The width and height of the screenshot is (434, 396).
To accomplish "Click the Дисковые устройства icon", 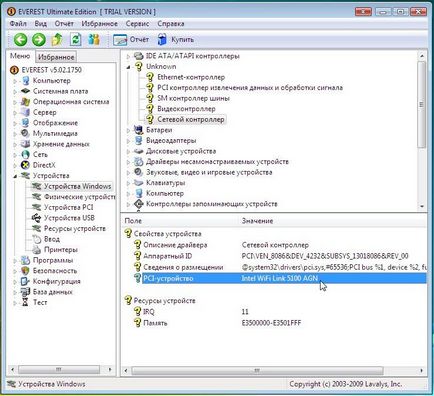I will 139,151.
